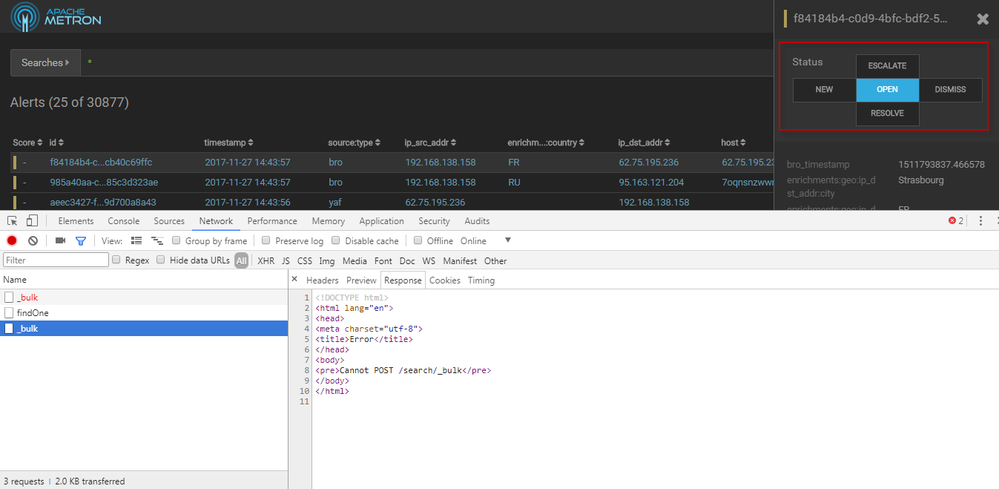Click the Apache Metron logo
This screenshot has width=999, height=489.
pos(58,19)
